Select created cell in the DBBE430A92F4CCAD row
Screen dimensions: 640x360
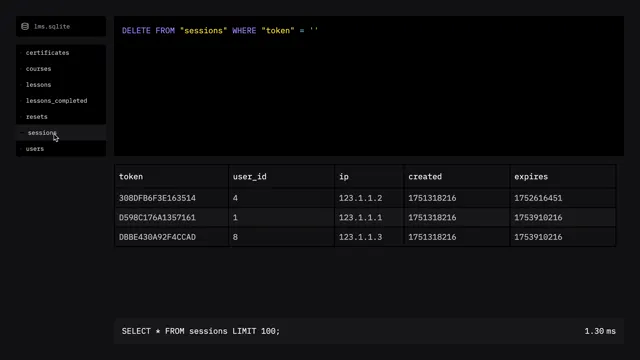pyautogui.click(x=457, y=237)
